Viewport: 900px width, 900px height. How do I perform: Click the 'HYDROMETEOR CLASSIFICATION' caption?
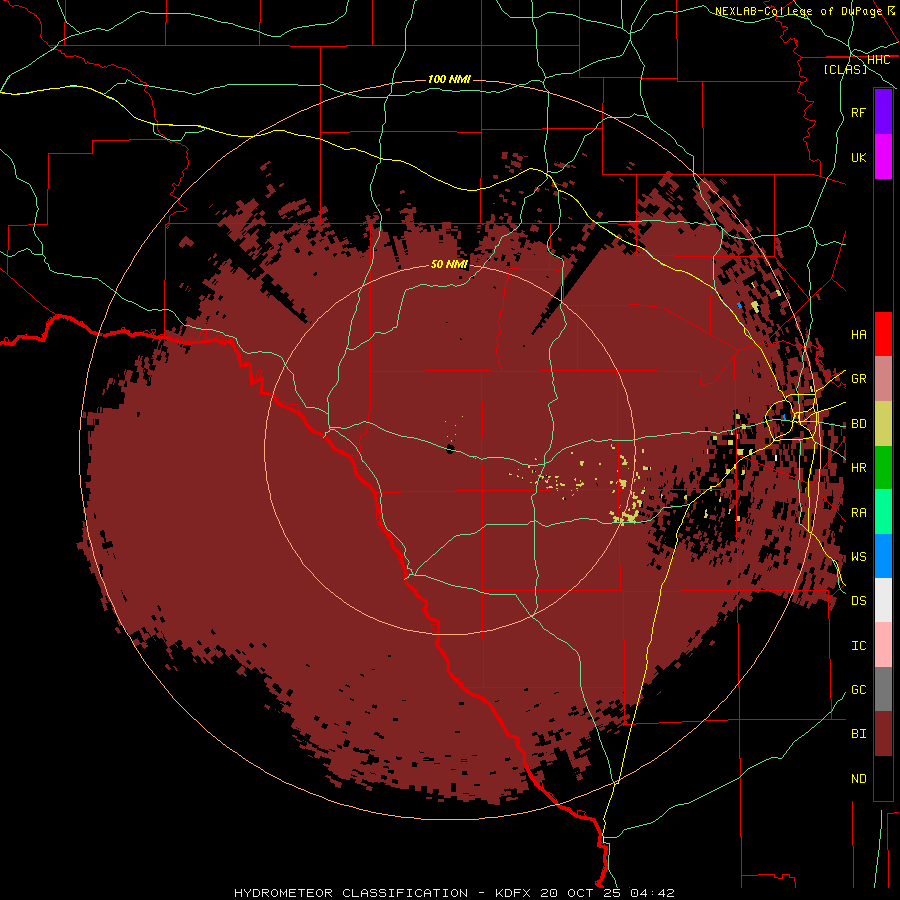pyautogui.click(x=351, y=893)
